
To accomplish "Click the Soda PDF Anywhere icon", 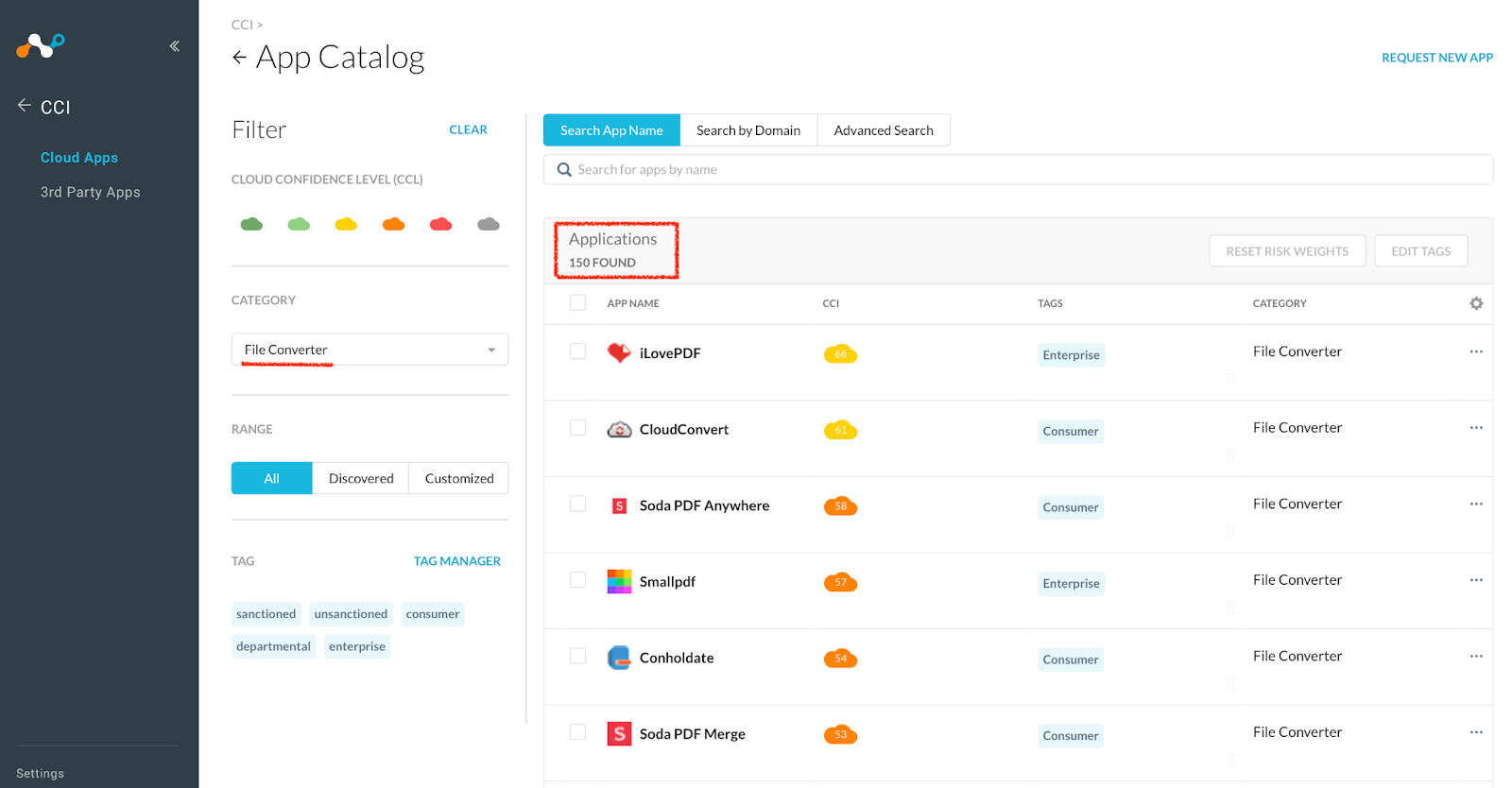I will [619, 505].
